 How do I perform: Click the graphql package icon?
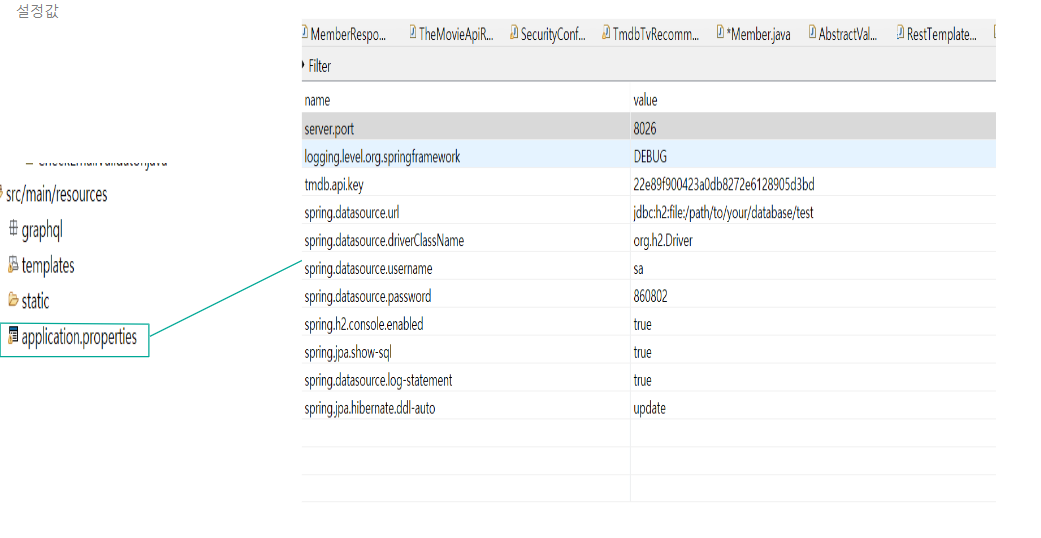tap(13, 228)
